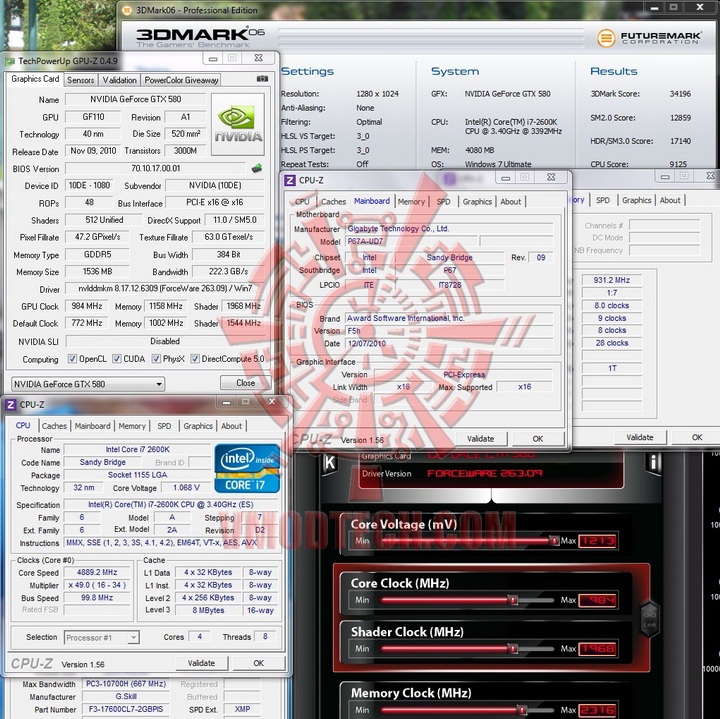Viewport: 720px width, 719px height.
Task: Open SPD tab in the Mainboard CPU-Z window
Action: [443, 202]
